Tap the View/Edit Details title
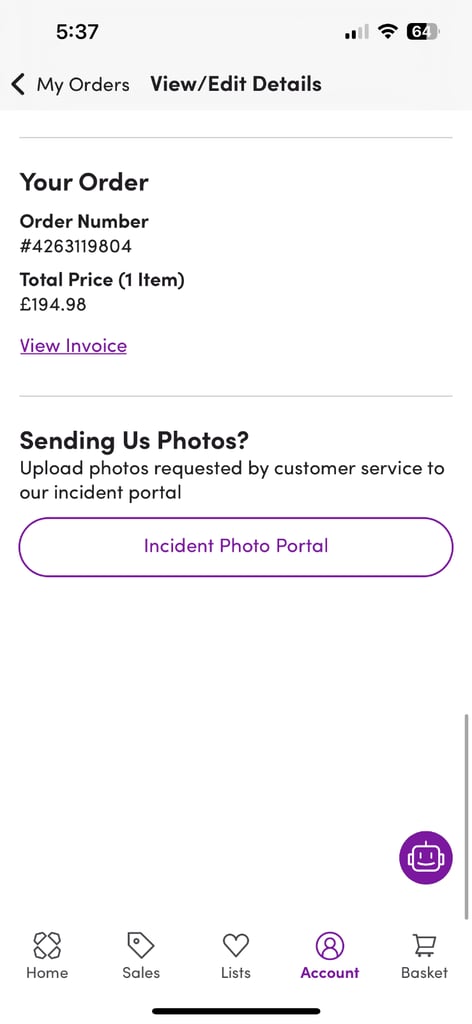The width and height of the screenshot is (472, 1024). (x=236, y=84)
